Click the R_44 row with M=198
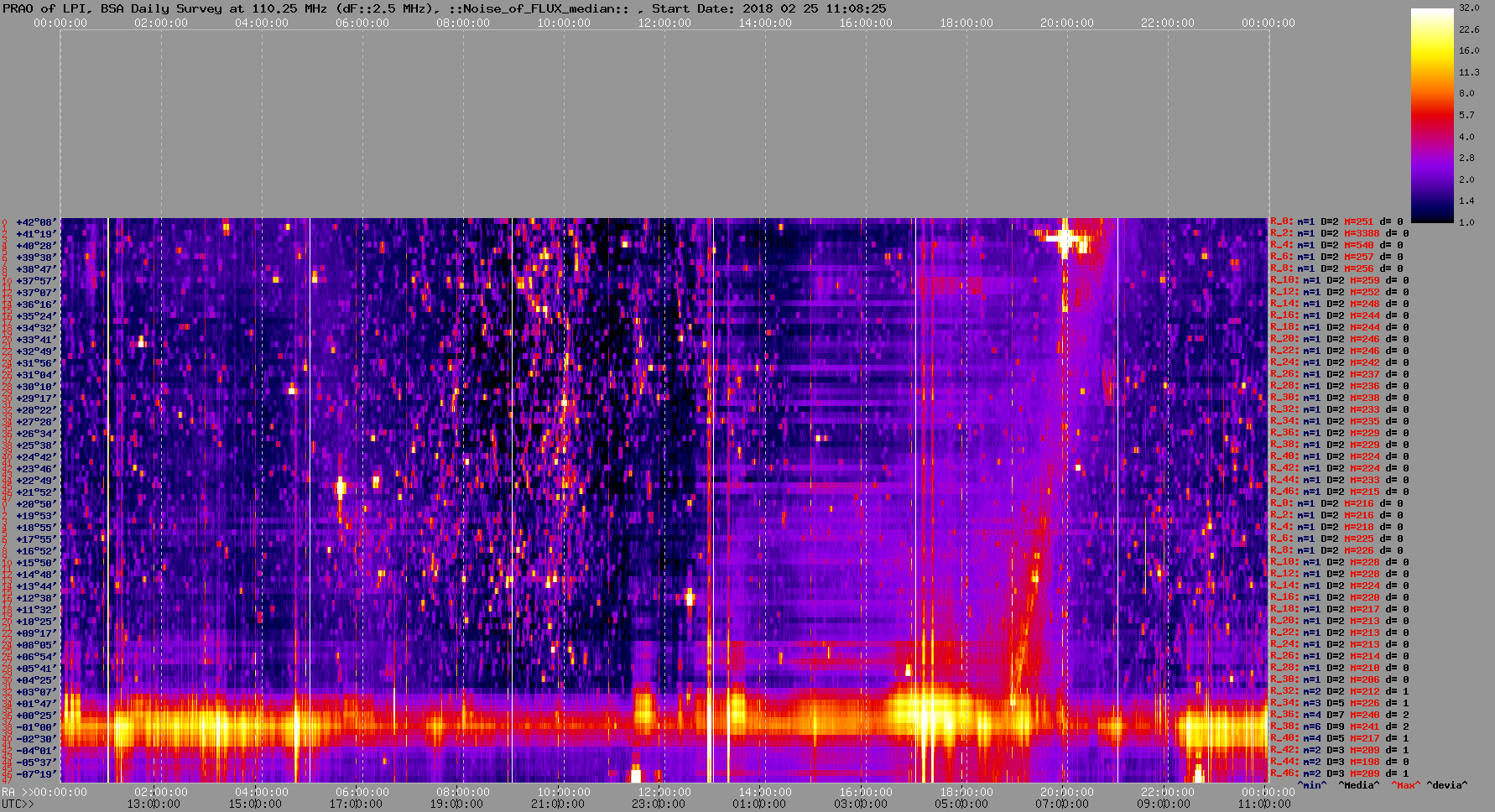 1340,763
